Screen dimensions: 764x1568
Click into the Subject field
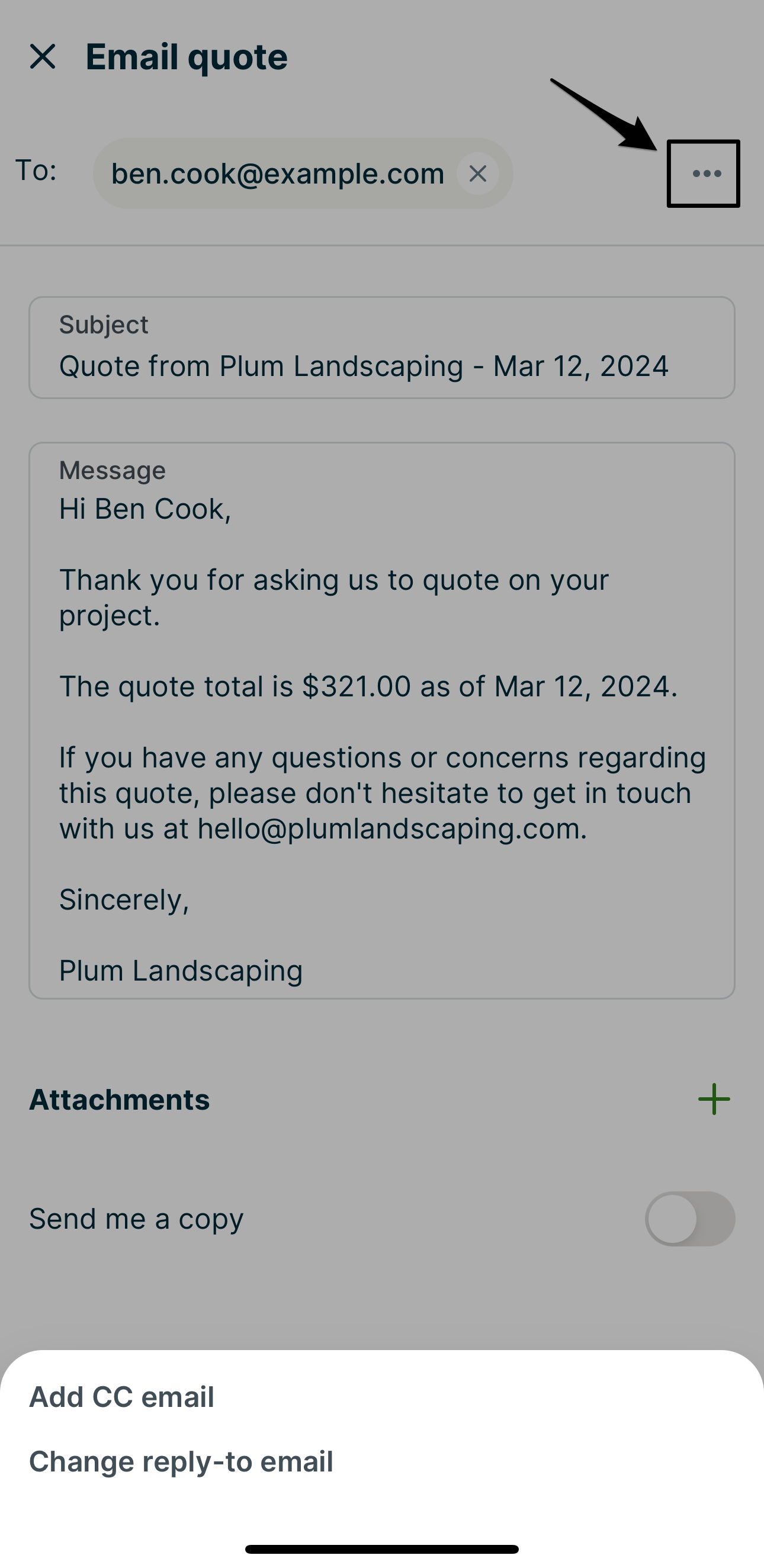point(364,366)
